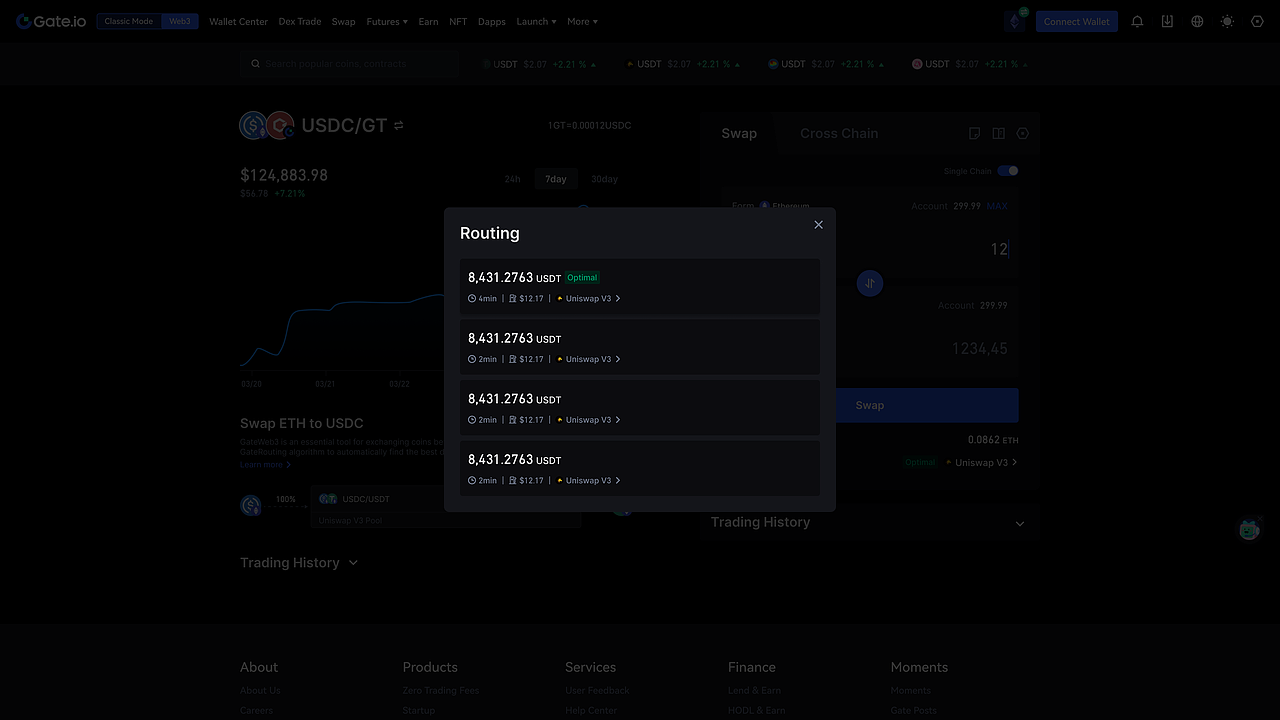Click the Gate.io logo
This screenshot has width=1280, height=720.
click(x=51, y=21)
